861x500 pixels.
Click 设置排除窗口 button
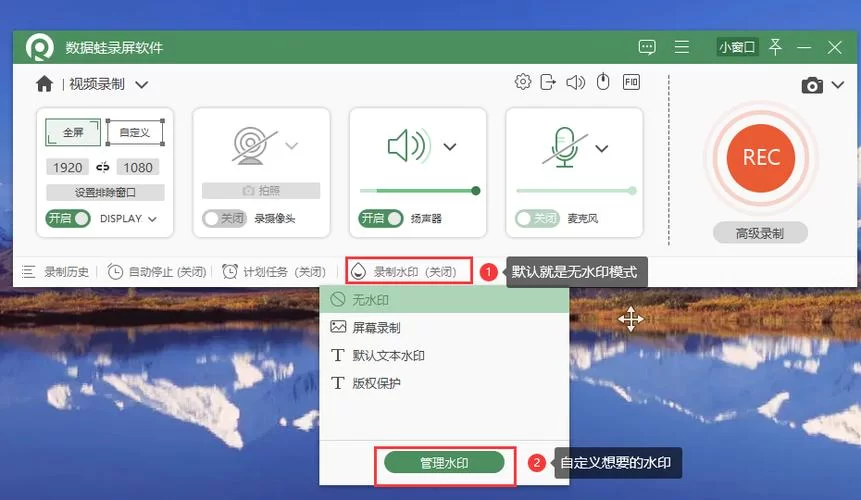point(105,192)
